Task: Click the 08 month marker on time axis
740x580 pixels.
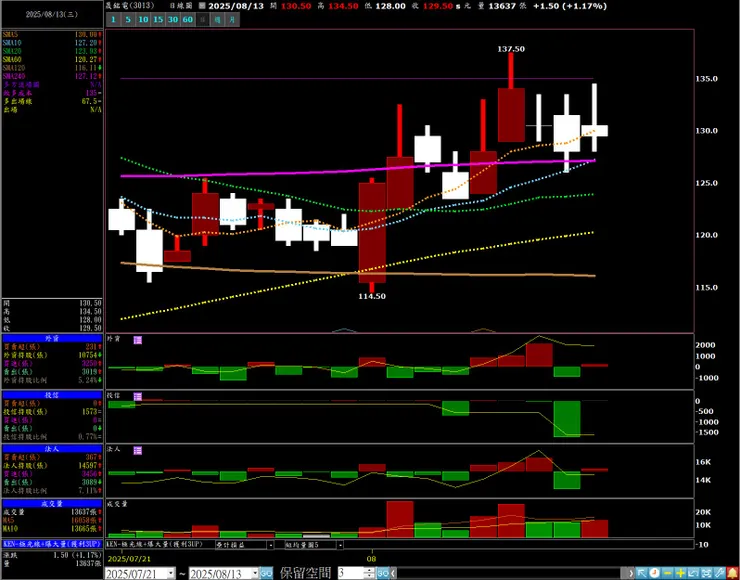Action: (372, 559)
